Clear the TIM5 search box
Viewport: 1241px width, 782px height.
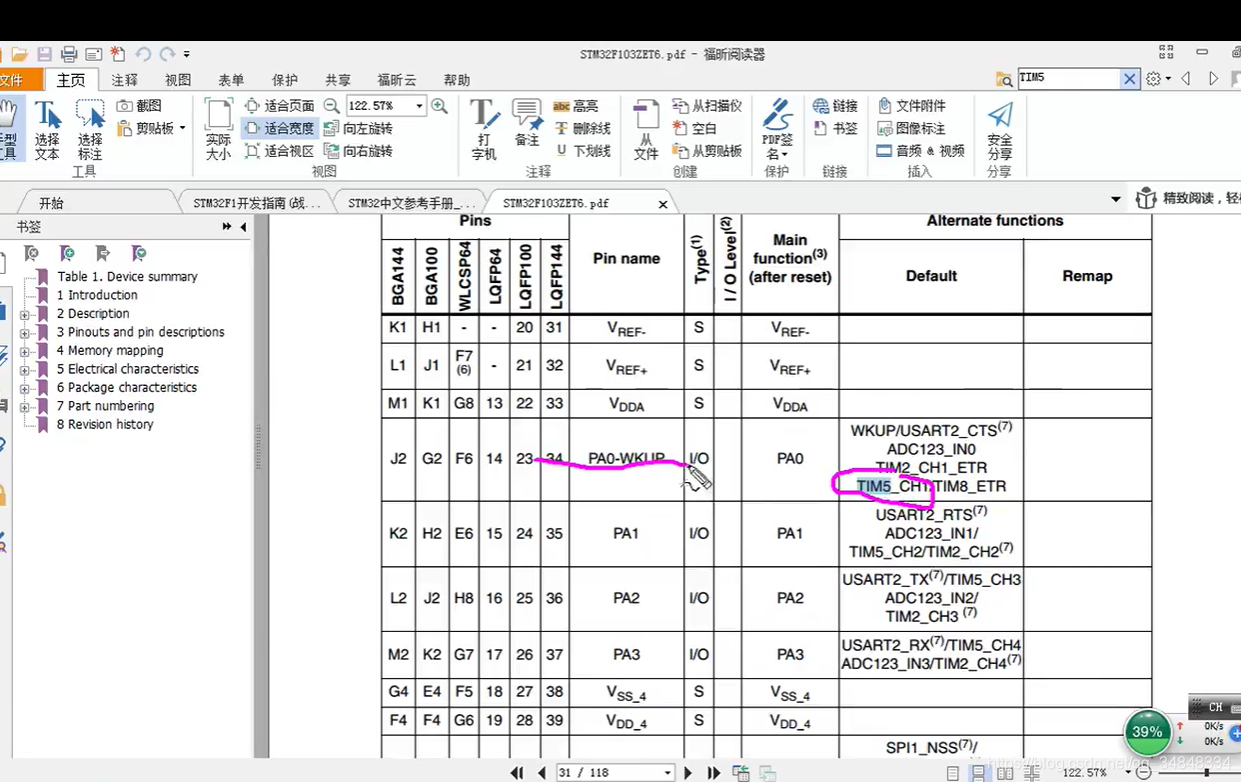coord(1129,78)
